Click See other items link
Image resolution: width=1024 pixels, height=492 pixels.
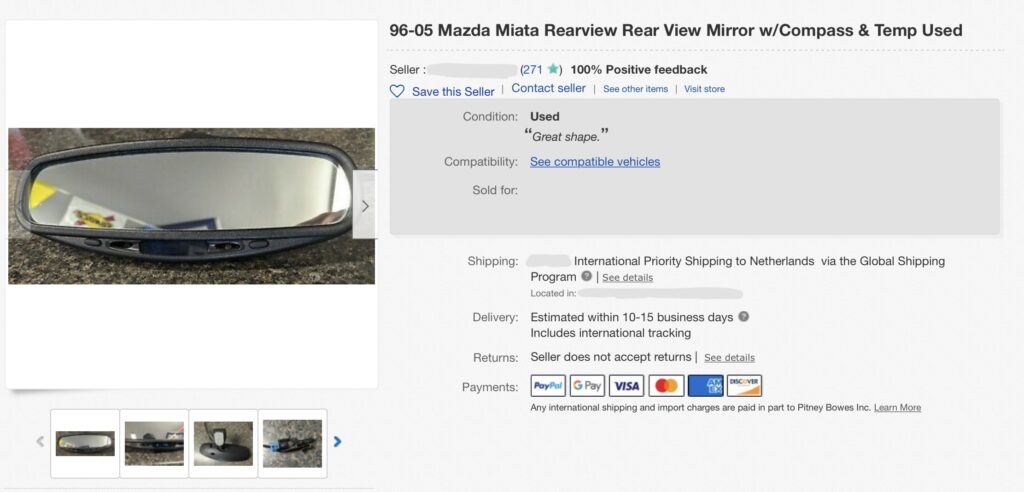635,89
